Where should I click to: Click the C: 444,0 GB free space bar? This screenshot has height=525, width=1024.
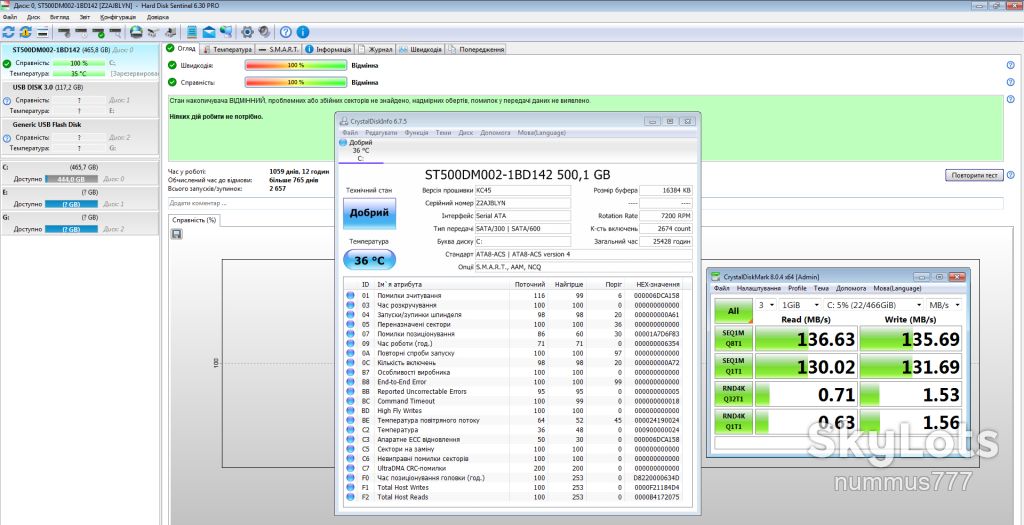tap(71, 179)
